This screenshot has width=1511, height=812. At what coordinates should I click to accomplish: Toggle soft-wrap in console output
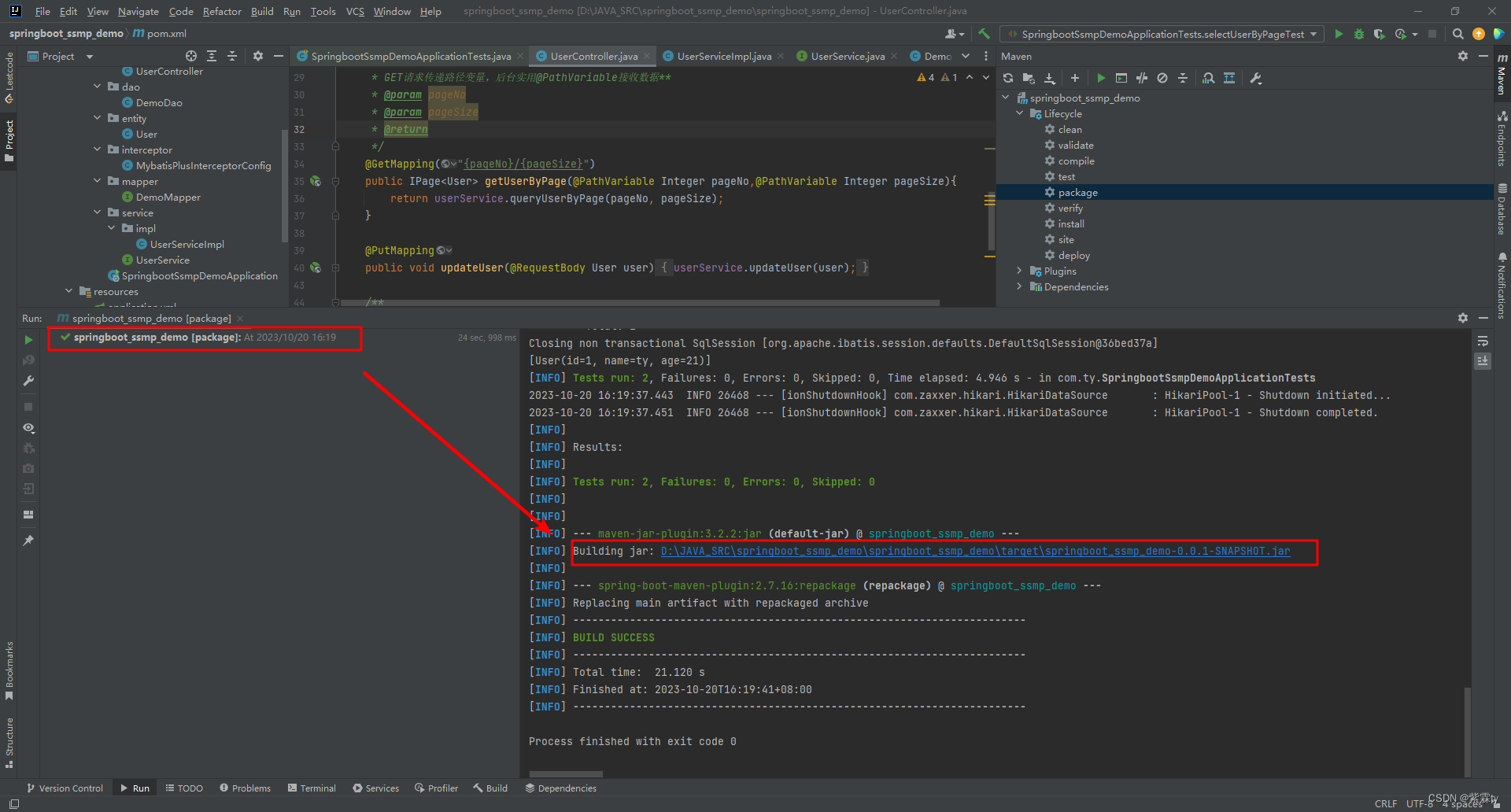pyautogui.click(x=1483, y=341)
